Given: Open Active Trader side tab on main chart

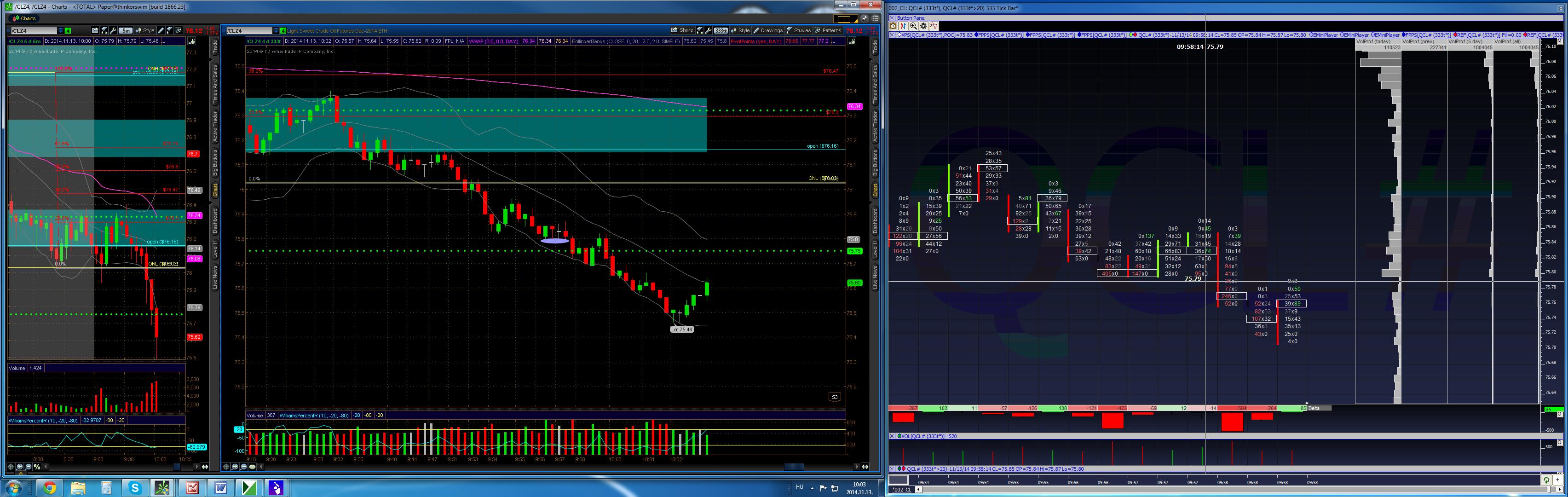Looking at the screenshot, I should coord(875,127).
